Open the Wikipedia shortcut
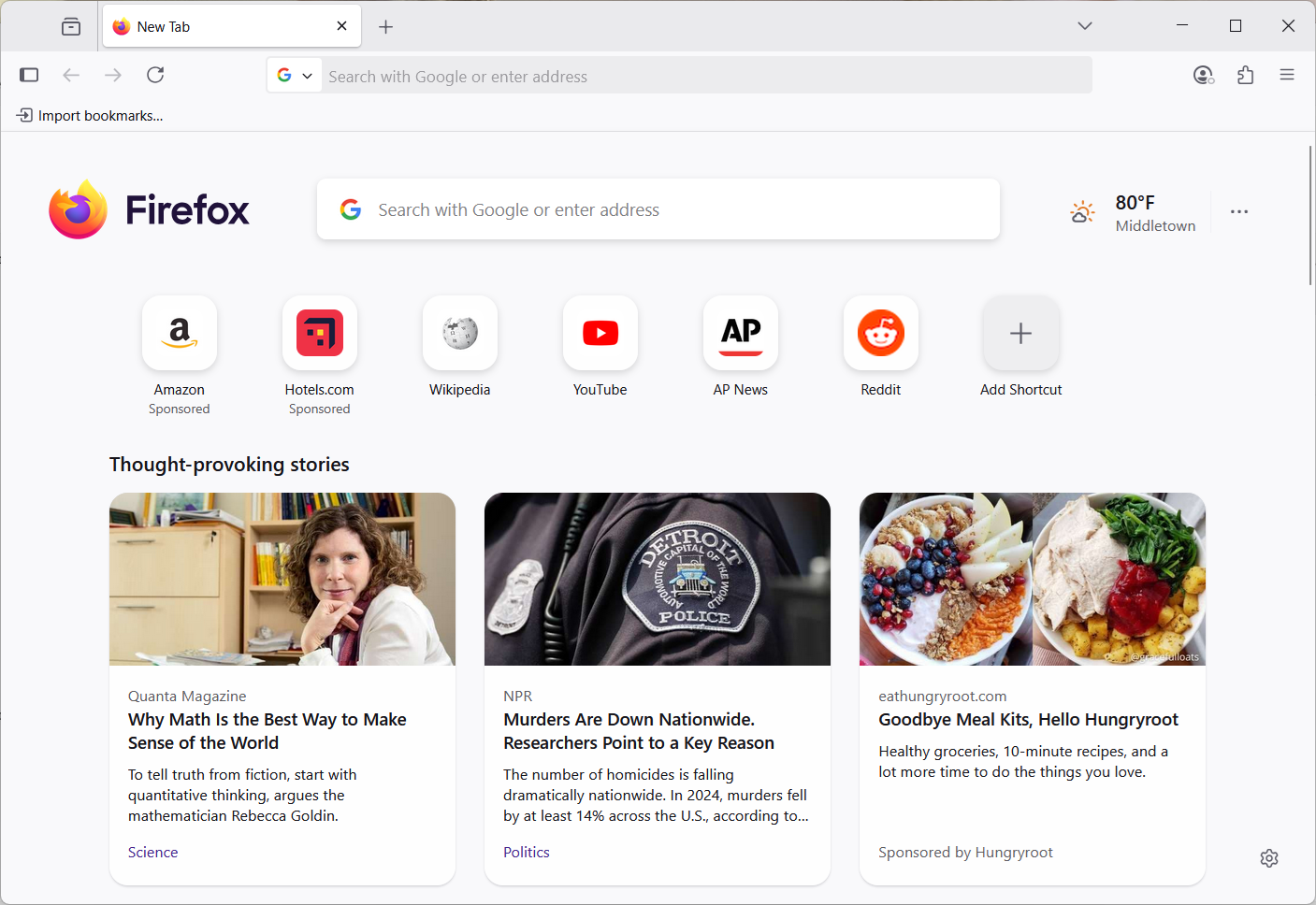This screenshot has height=905, width=1316. coord(459,333)
